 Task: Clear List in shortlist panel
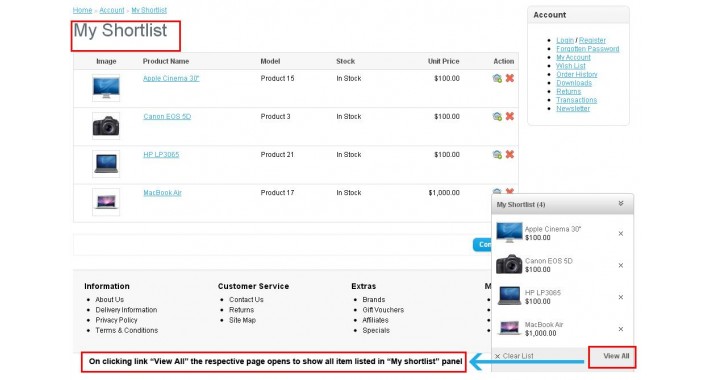[514, 356]
